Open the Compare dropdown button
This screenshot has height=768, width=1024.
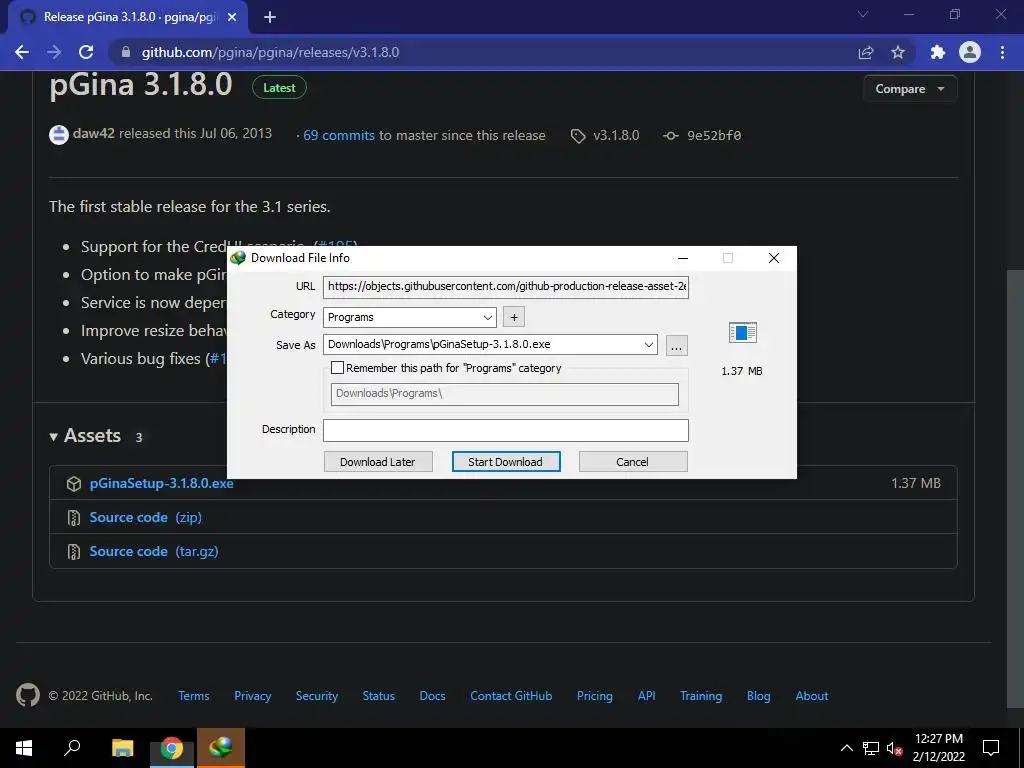pyautogui.click(x=910, y=89)
